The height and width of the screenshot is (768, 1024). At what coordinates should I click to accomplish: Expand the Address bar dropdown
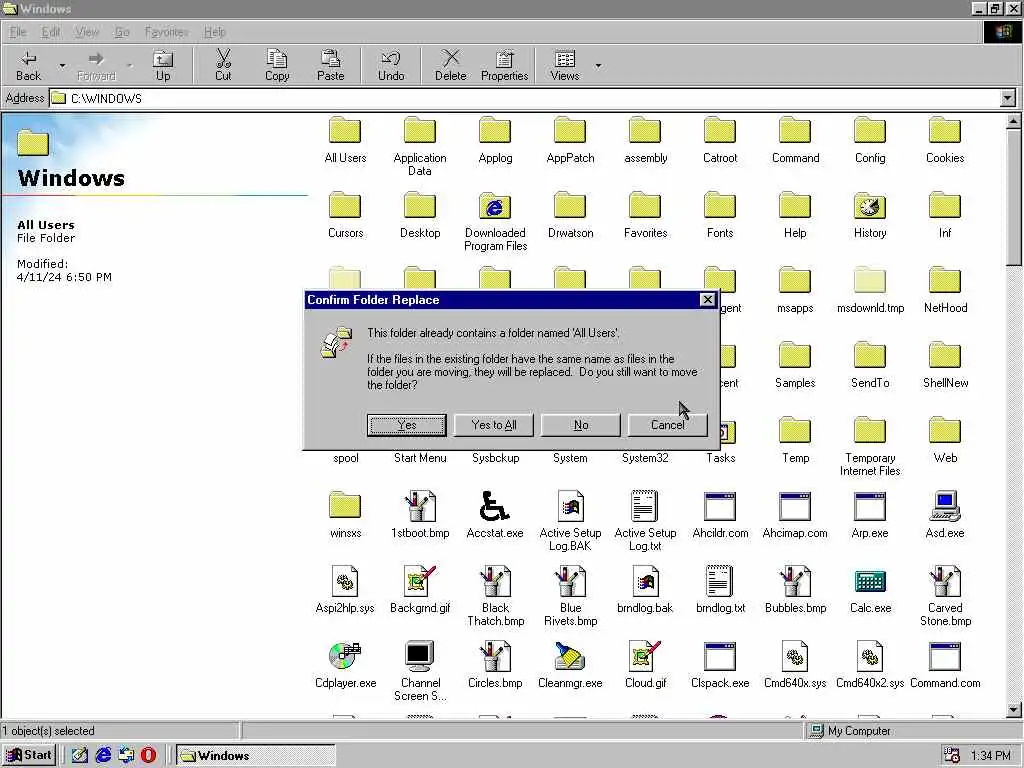1008,99
